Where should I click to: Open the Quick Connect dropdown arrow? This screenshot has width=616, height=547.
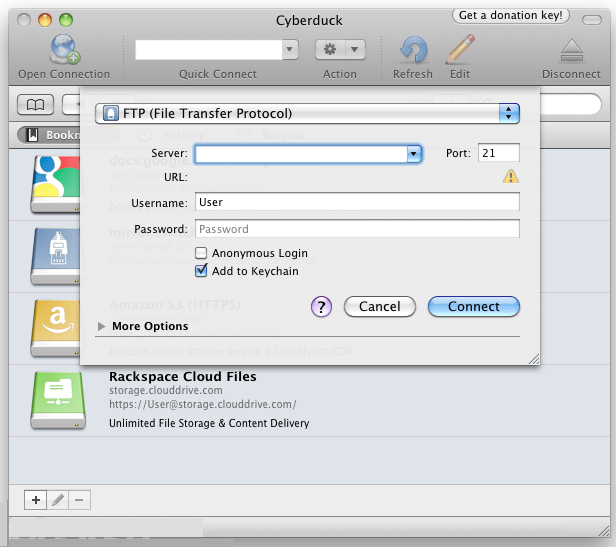(x=290, y=50)
